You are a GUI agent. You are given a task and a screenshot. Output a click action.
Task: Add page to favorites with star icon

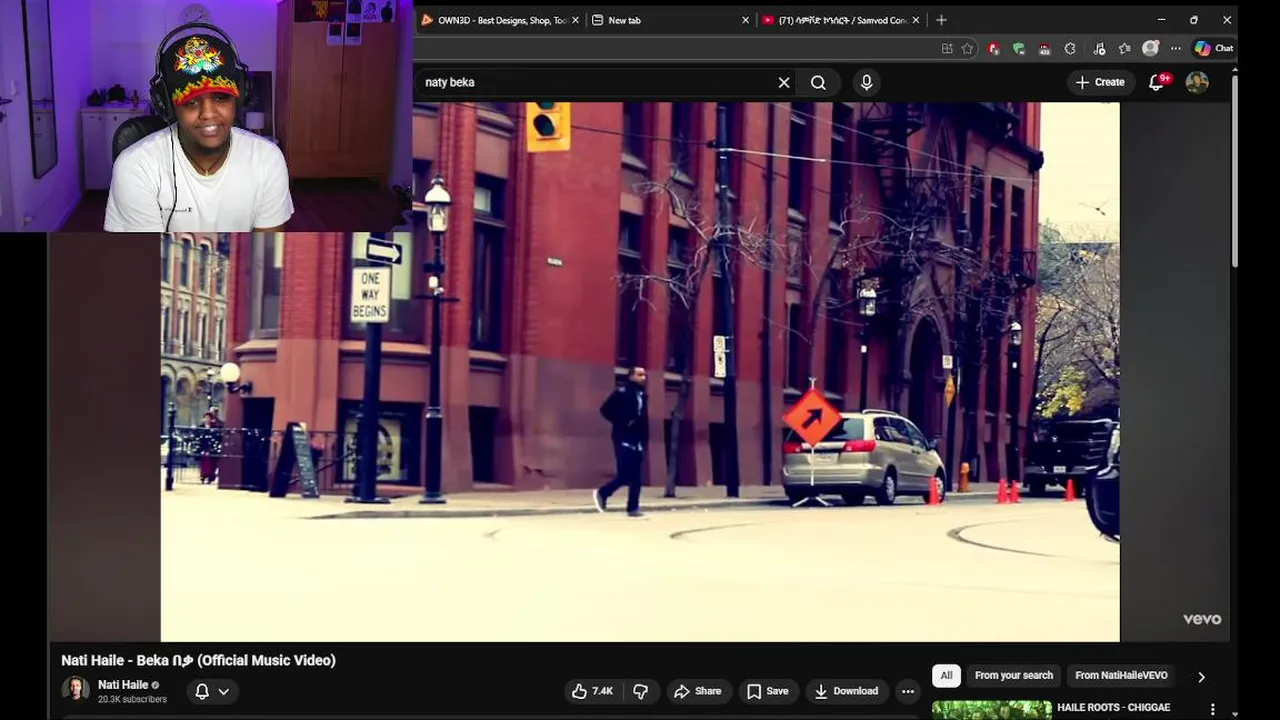coord(967,48)
